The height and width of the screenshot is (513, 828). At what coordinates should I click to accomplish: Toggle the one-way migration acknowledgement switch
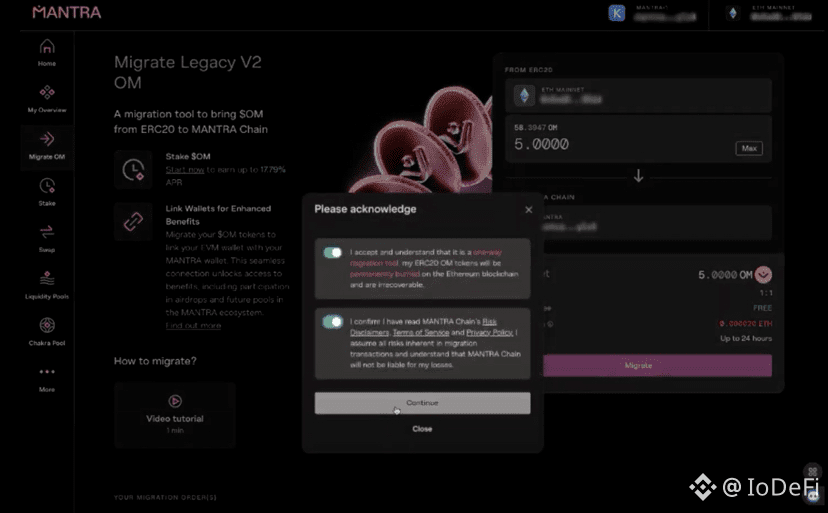tap(333, 253)
